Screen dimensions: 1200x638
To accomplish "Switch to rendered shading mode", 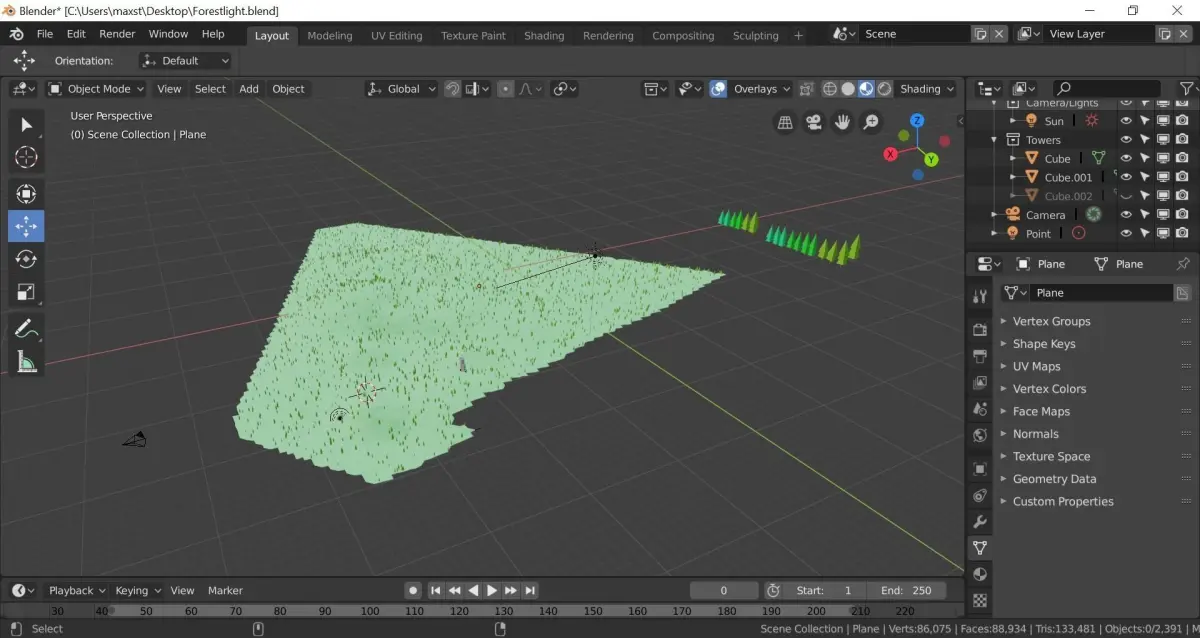I will (x=884, y=89).
